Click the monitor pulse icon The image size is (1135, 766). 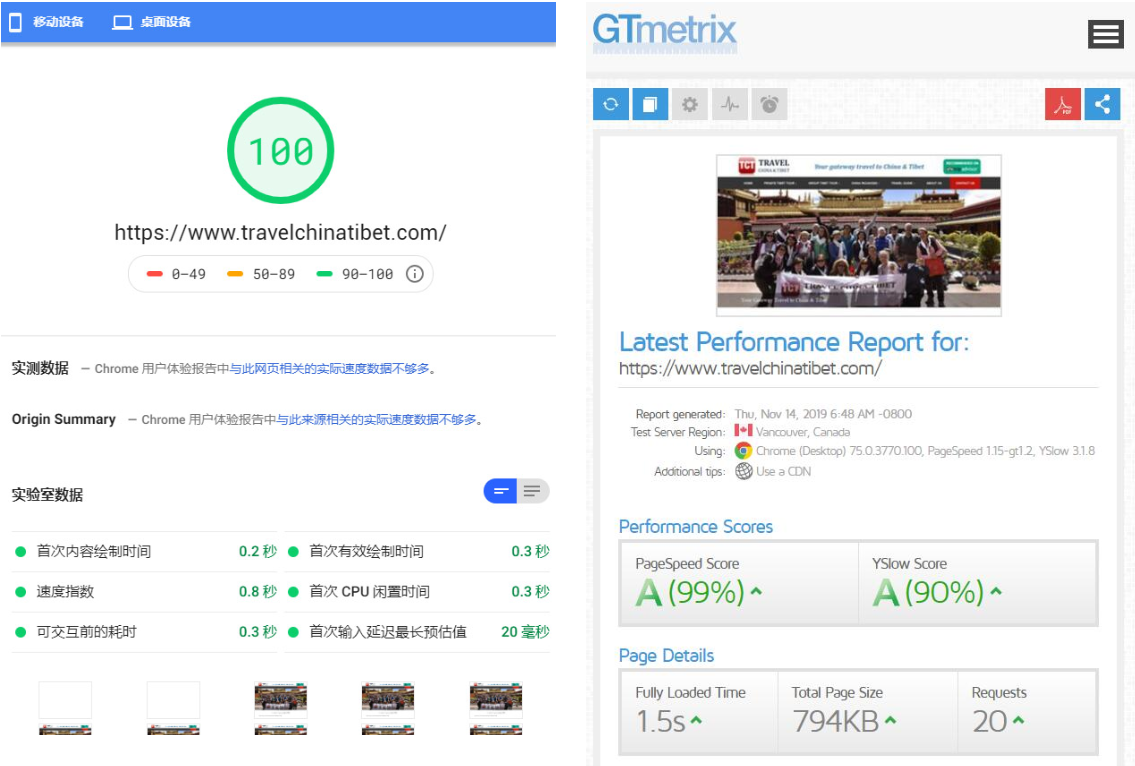coord(729,104)
